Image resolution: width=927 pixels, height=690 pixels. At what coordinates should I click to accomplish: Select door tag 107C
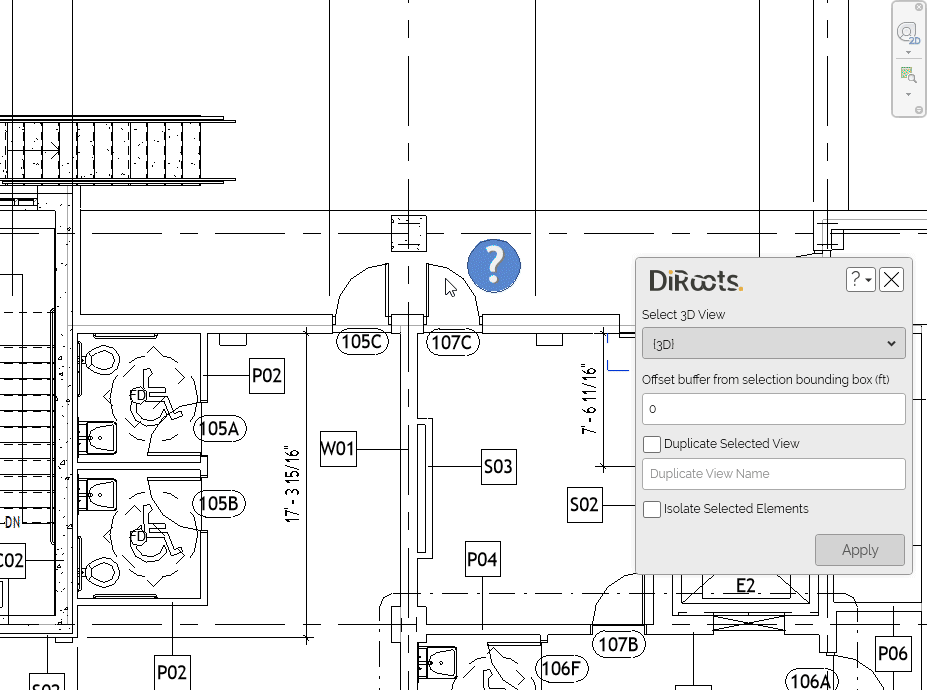451,343
